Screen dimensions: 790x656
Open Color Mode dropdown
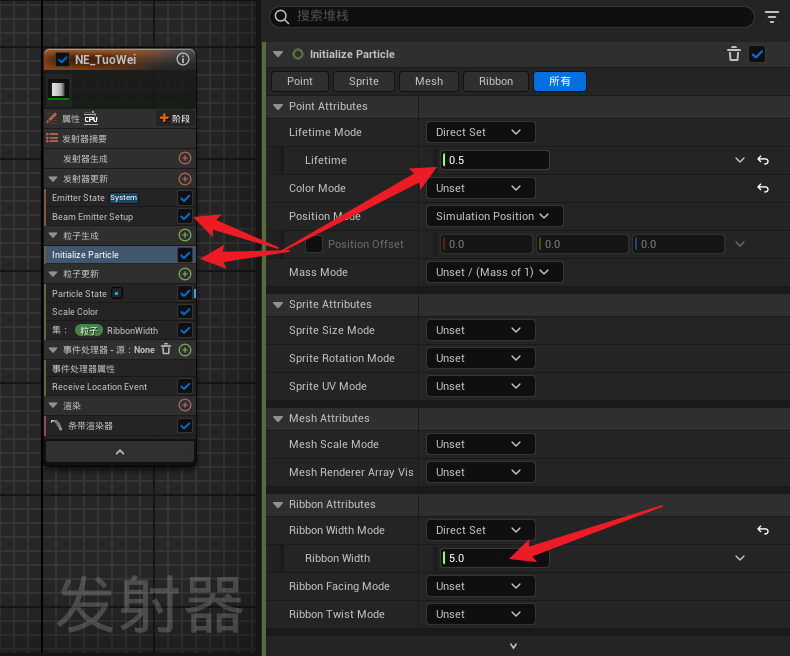[481, 188]
